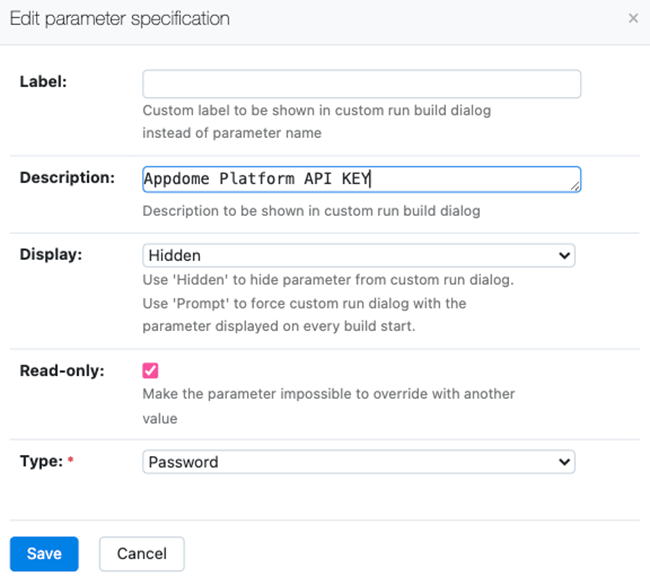Click the 'Use Hidden to hide parameter' hint
Screen dimensions: 650x585
pos(328,280)
